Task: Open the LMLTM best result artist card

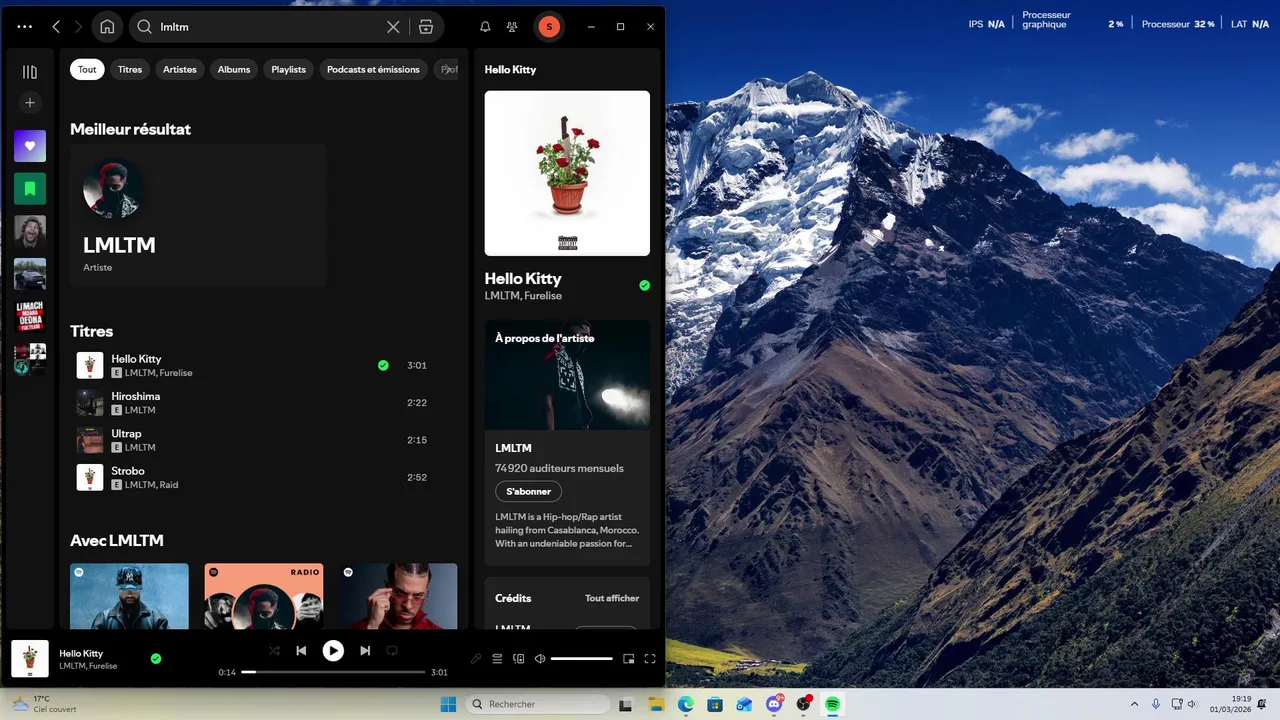Action: (198, 215)
